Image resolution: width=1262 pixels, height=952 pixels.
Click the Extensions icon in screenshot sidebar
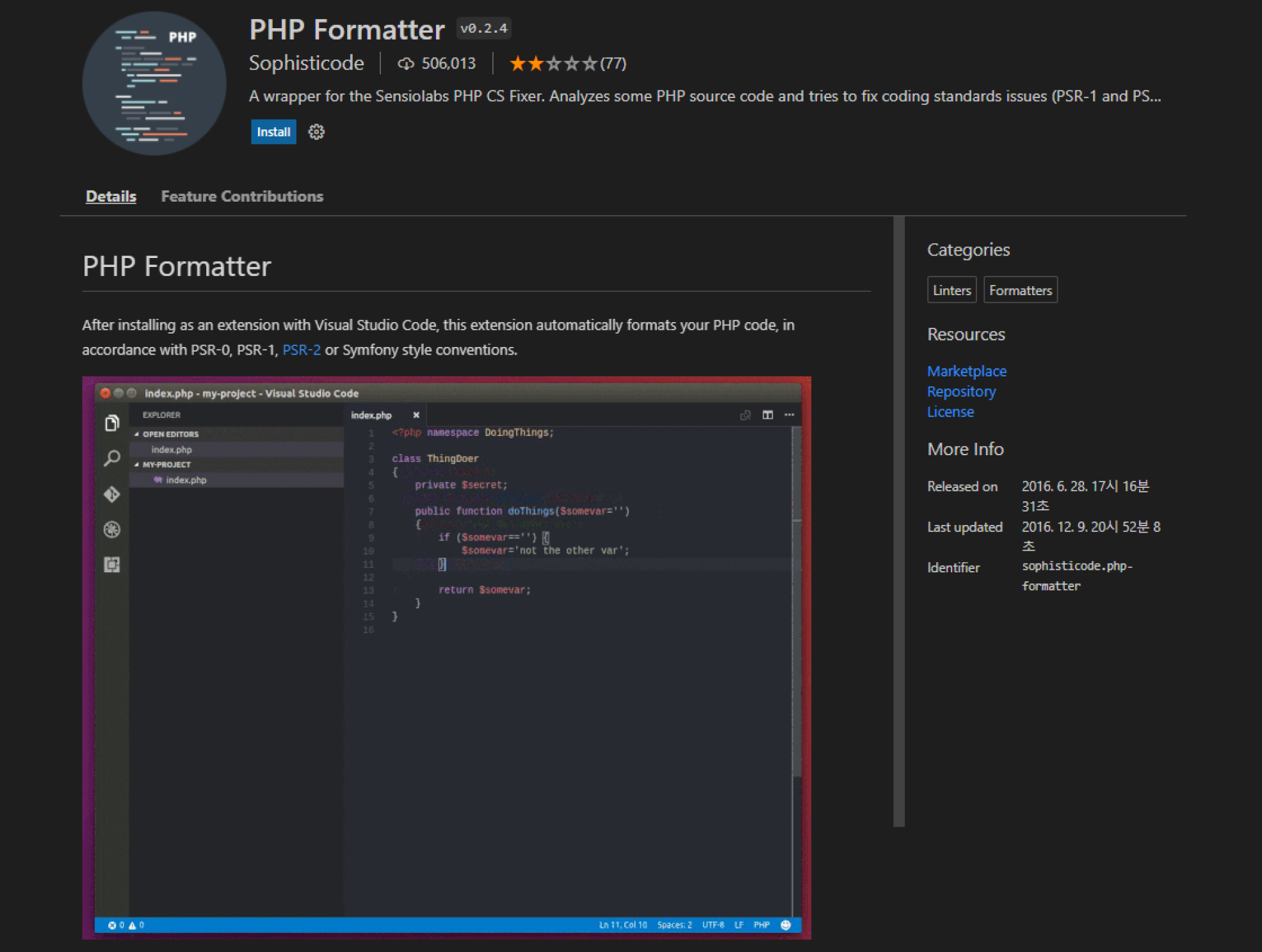[112, 564]
